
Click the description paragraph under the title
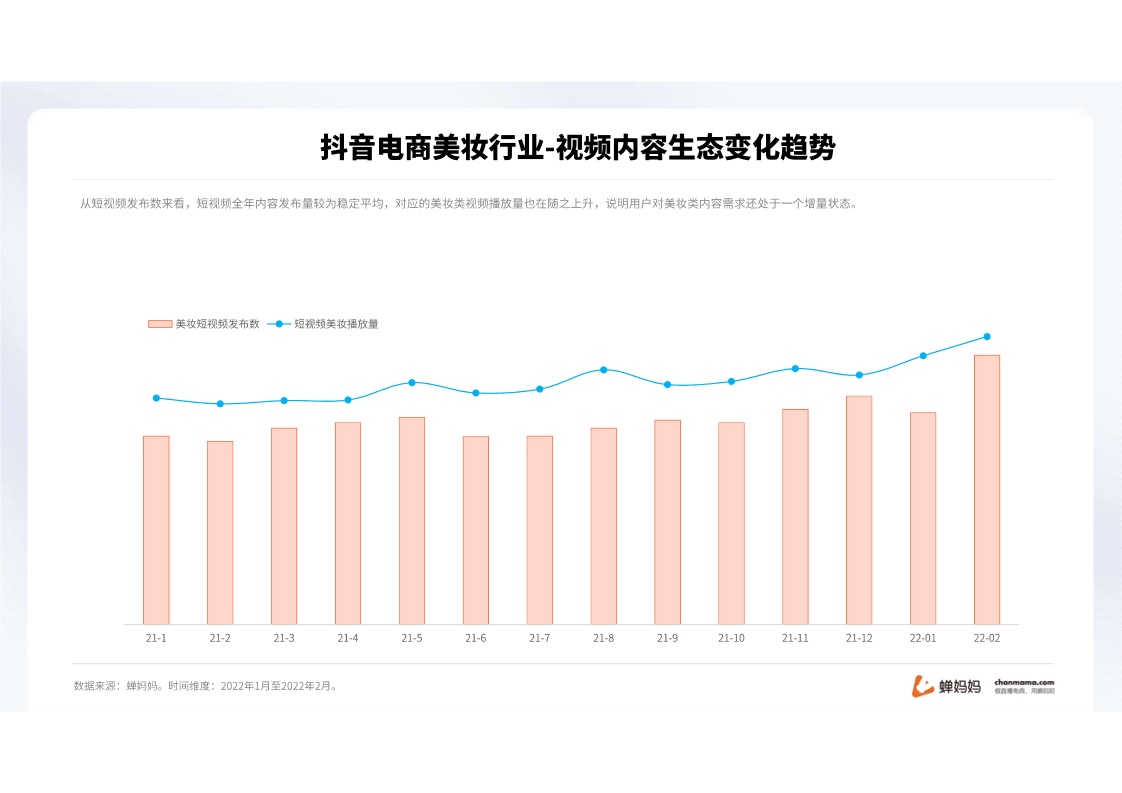[468, 203]
